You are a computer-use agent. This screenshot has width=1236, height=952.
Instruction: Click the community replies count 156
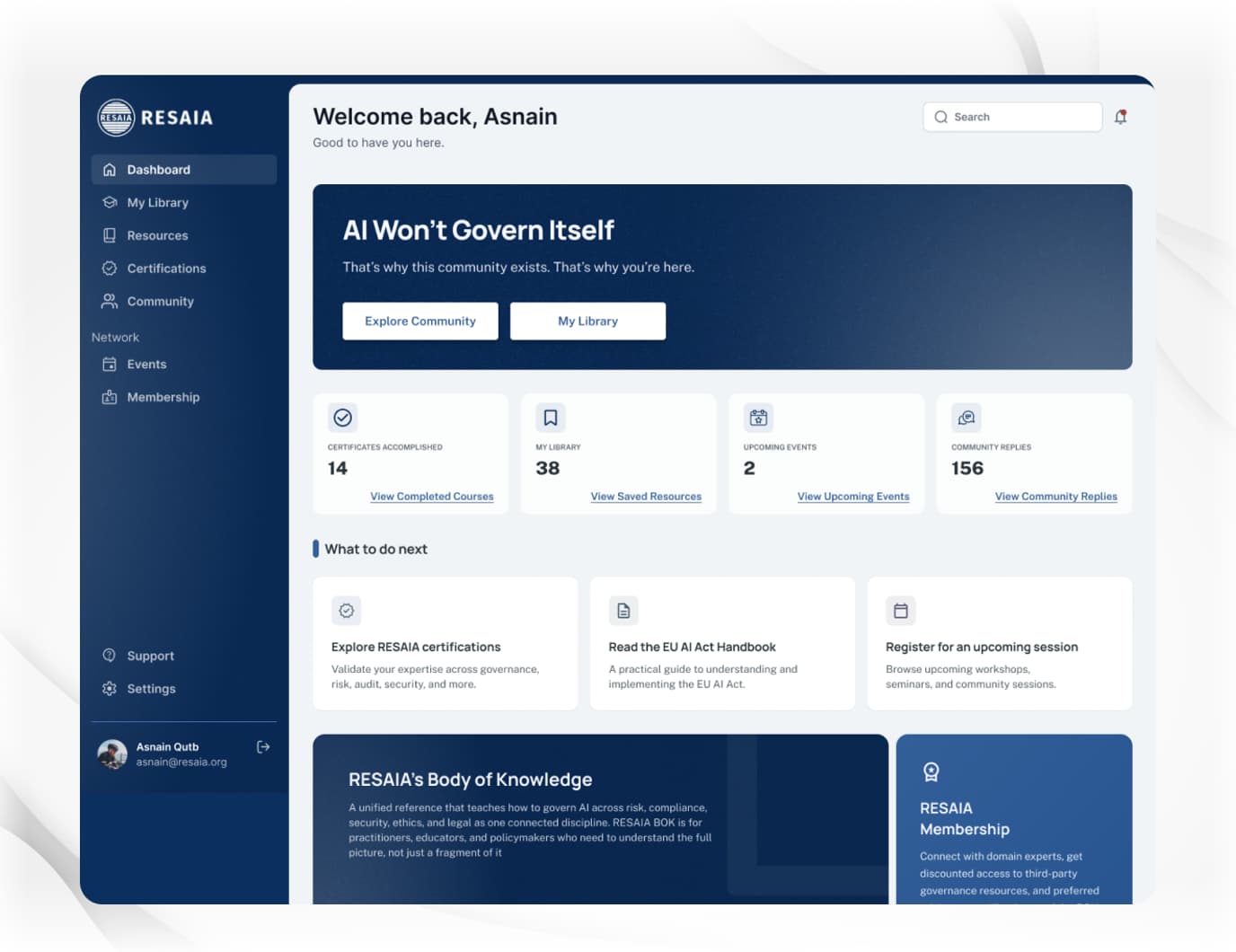click(x=967, y=469)
